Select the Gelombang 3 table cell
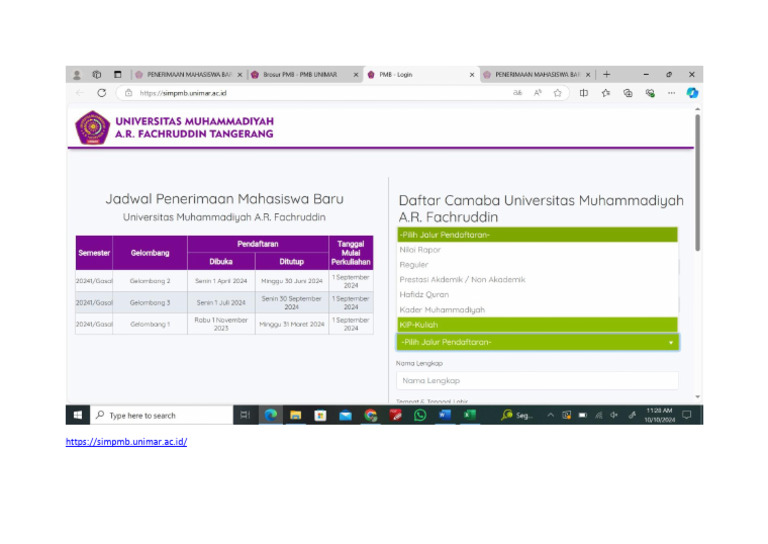The height and width of the screenshot is (544, 768). pos(150,303)
